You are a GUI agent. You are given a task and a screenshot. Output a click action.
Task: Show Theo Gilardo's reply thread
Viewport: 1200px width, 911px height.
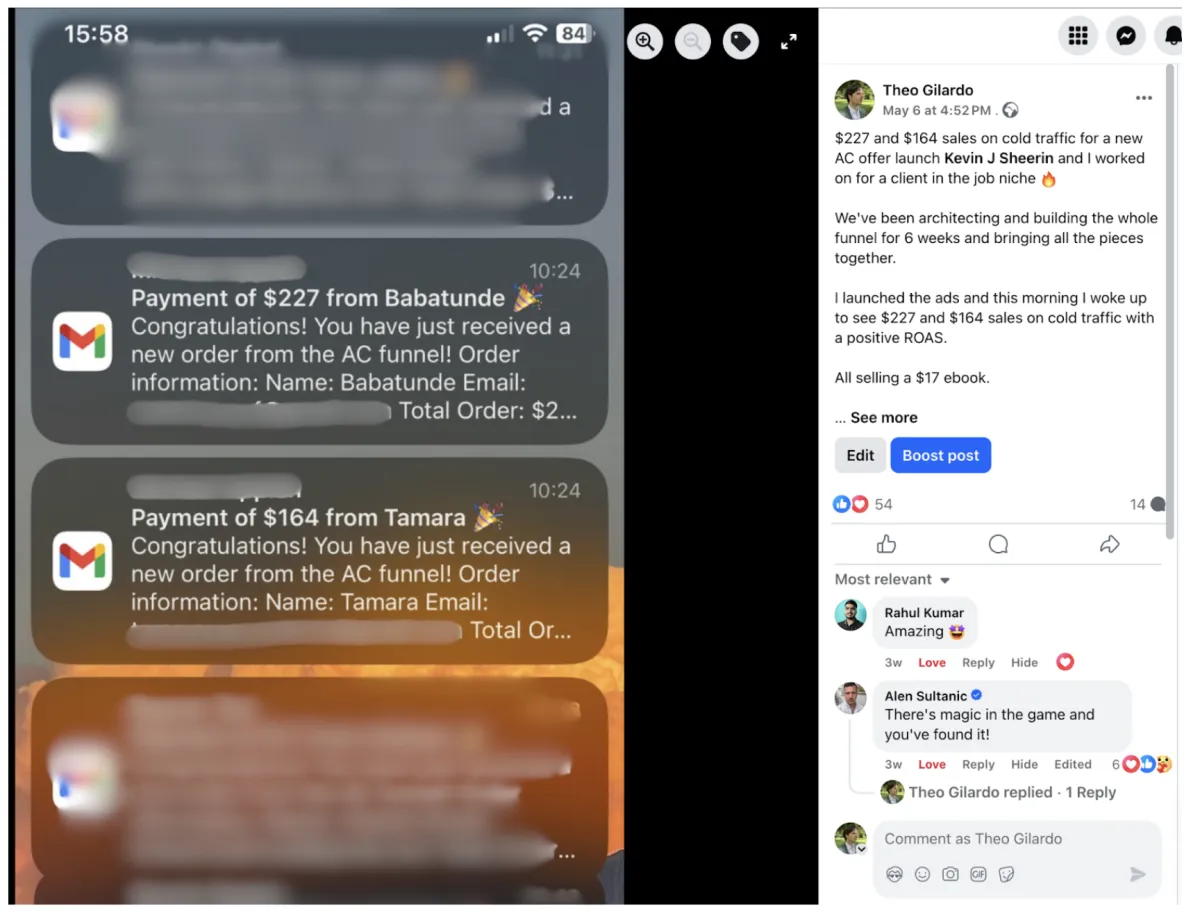click(1012, 792)
